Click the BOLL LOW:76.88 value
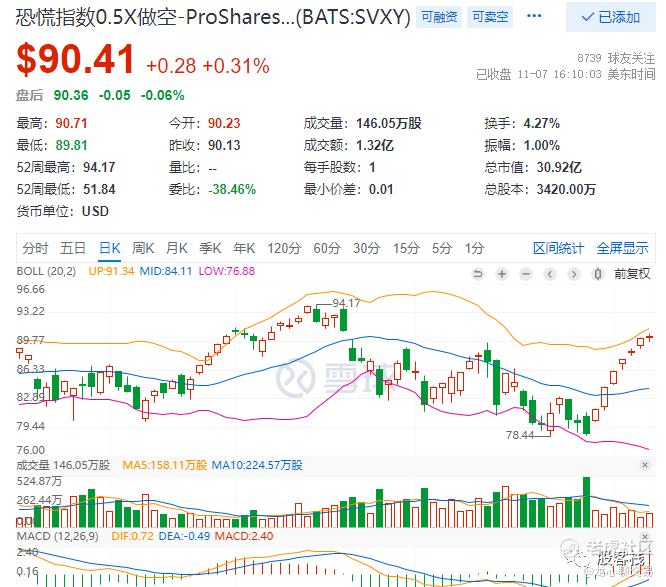Viewport: 666px width, 587px height. coord(227,271)
